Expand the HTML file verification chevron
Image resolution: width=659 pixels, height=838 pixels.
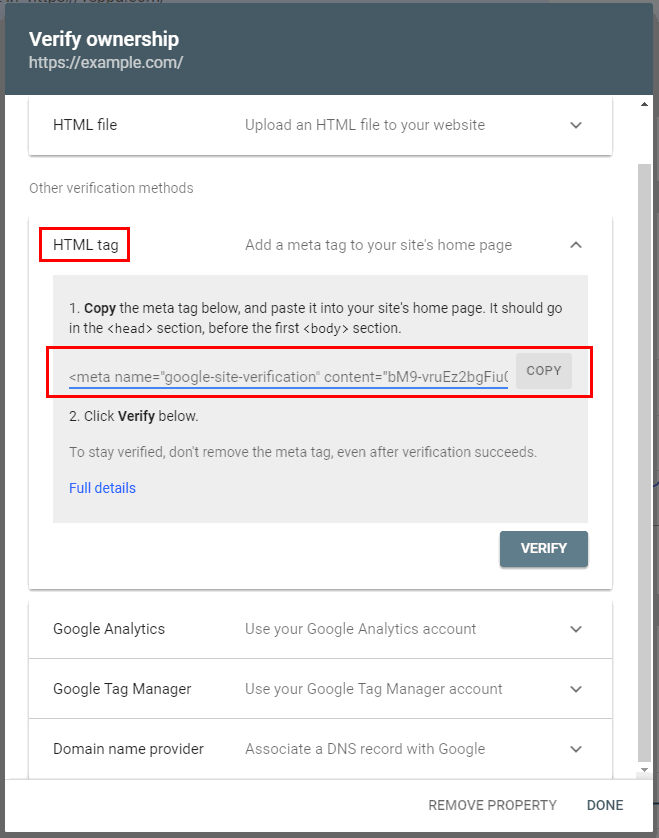(x=576, y=125)
